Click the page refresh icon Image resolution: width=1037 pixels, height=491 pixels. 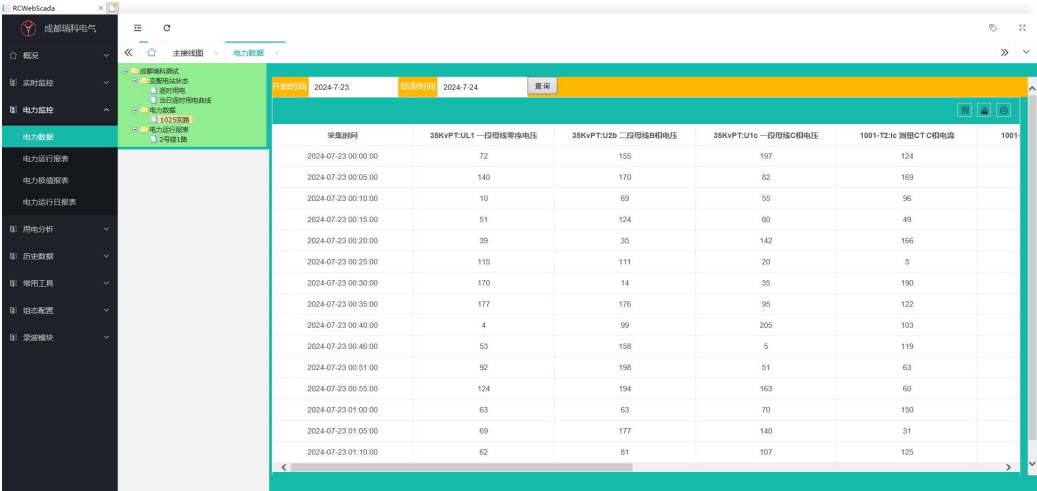pyautogui.click(x=166, y=27)
